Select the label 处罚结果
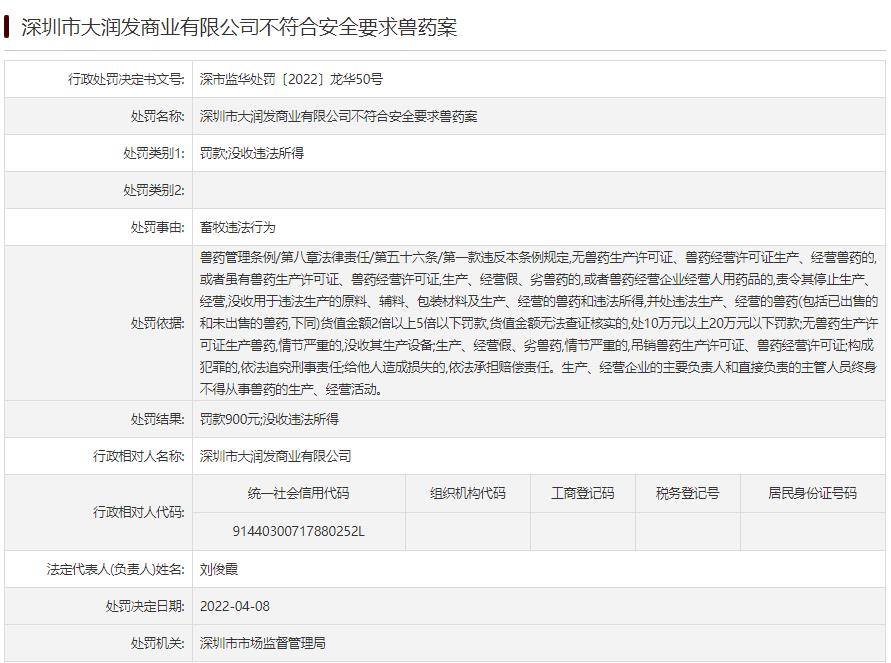The width and height of the screenshot is (891, 663). point(157,419)
